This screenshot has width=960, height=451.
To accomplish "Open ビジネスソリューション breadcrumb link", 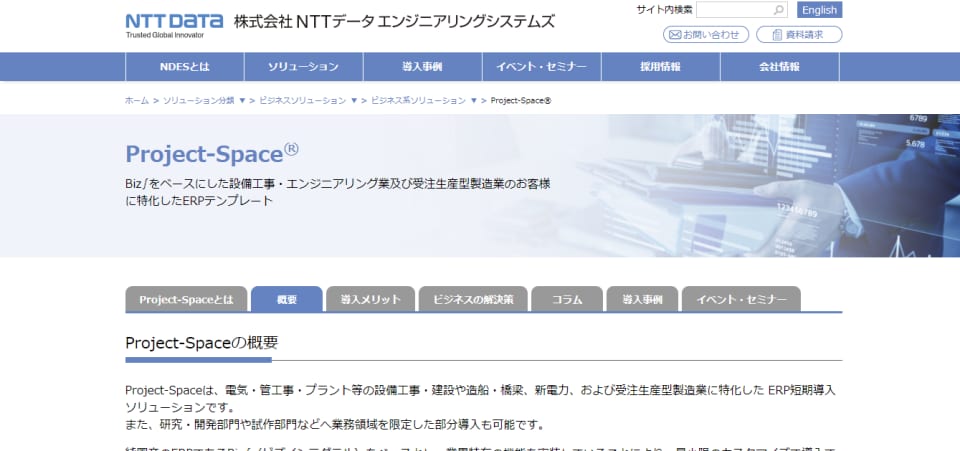I will [x=302, y=100].
